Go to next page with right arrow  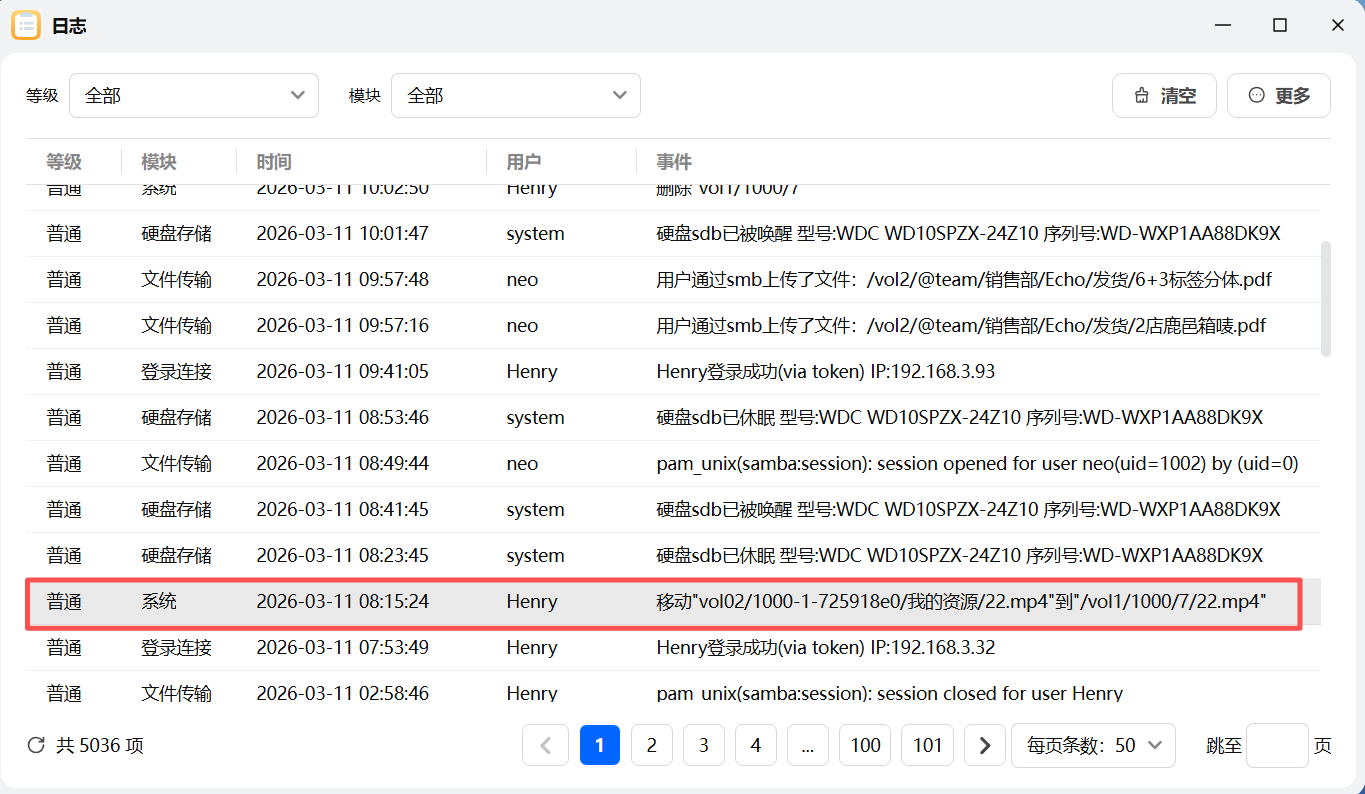(984, 745)
